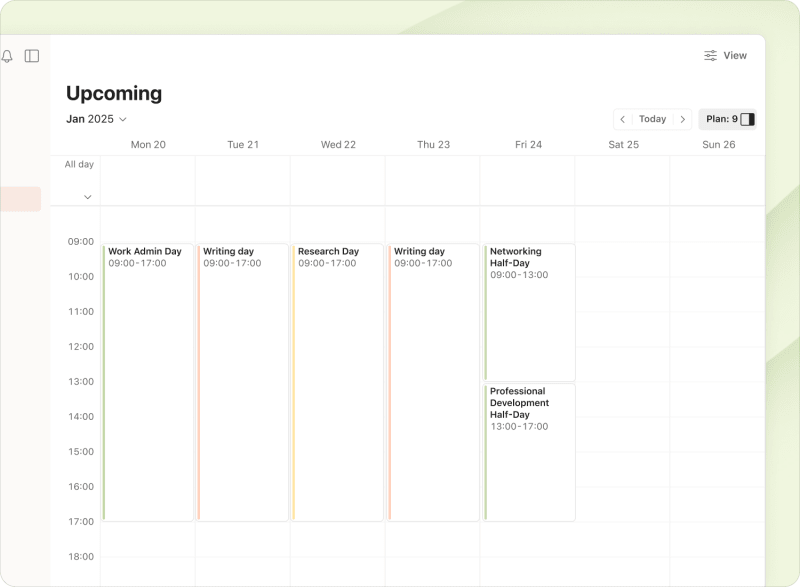Toggle the sidebar panel icon
800x587 pixels.
(x=32, y=55)
